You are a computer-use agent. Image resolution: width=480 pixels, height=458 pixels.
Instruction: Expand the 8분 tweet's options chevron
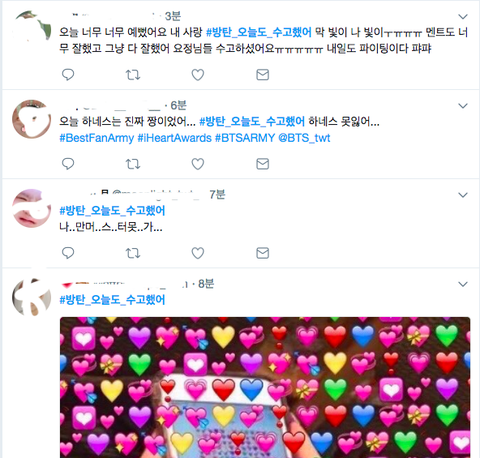463,284
